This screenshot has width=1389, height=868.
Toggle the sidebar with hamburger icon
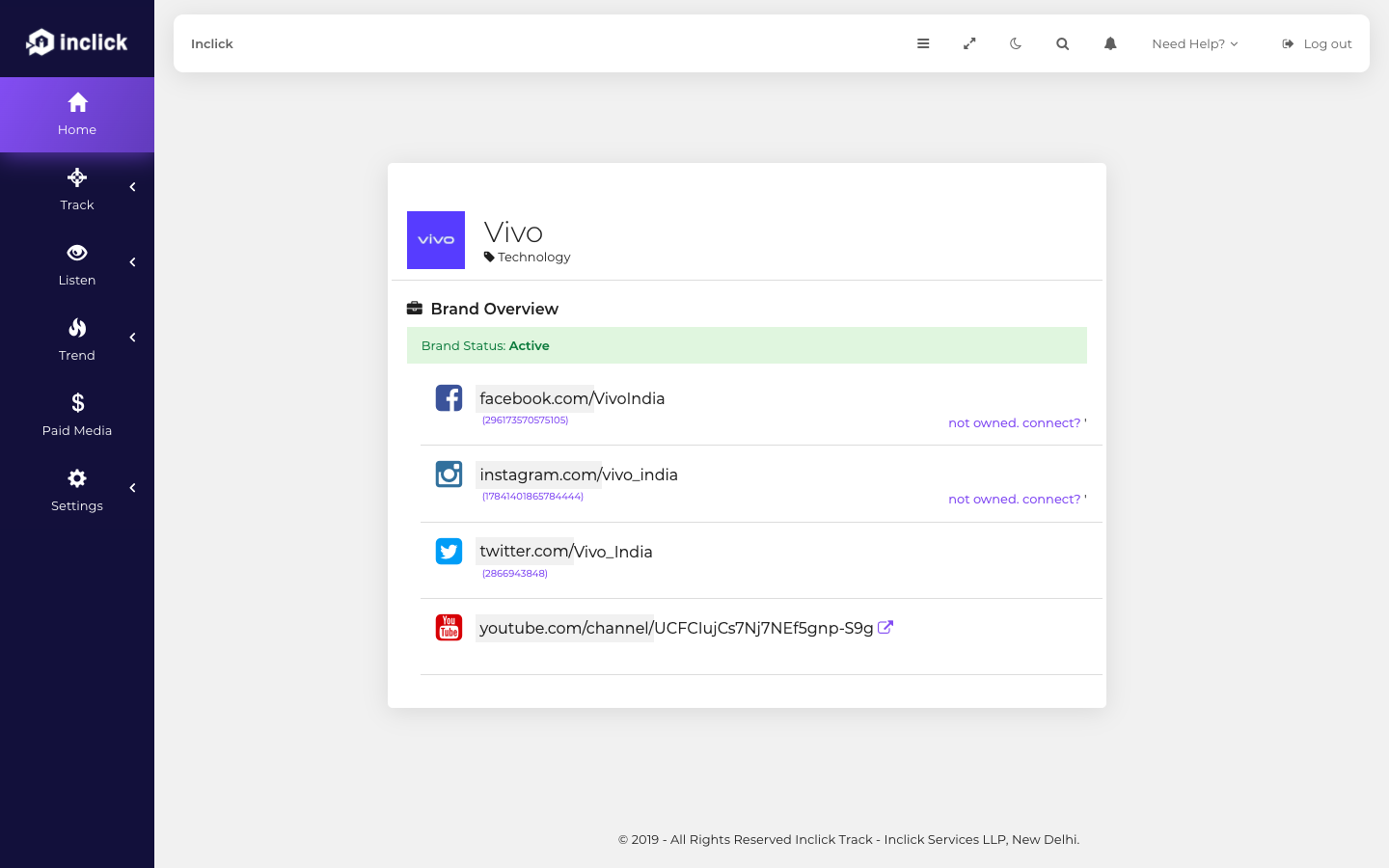(923, 43)
